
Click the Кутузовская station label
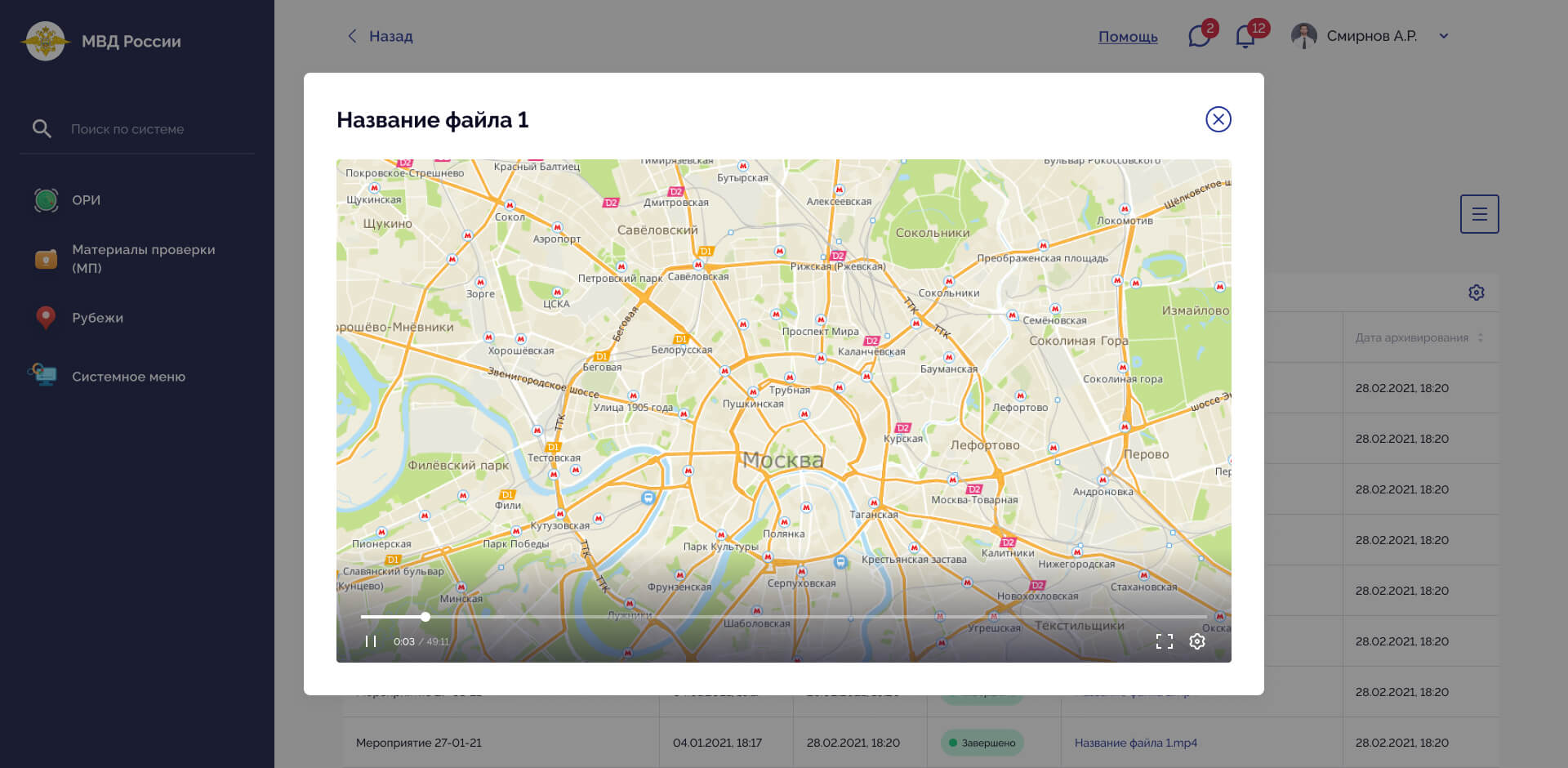[560, 525]
